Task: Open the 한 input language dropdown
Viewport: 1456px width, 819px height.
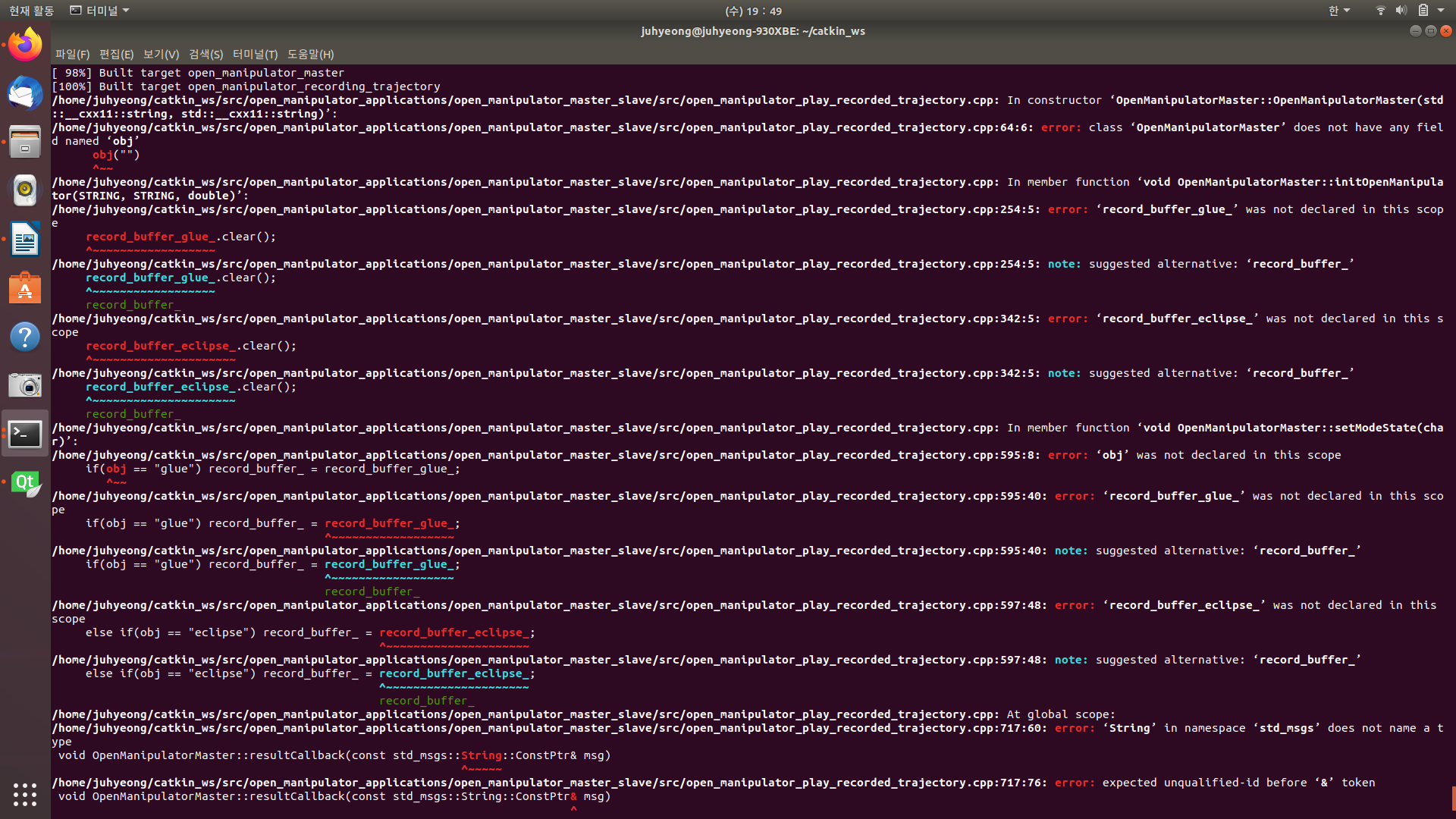Action: click(x=1338, y=11)
